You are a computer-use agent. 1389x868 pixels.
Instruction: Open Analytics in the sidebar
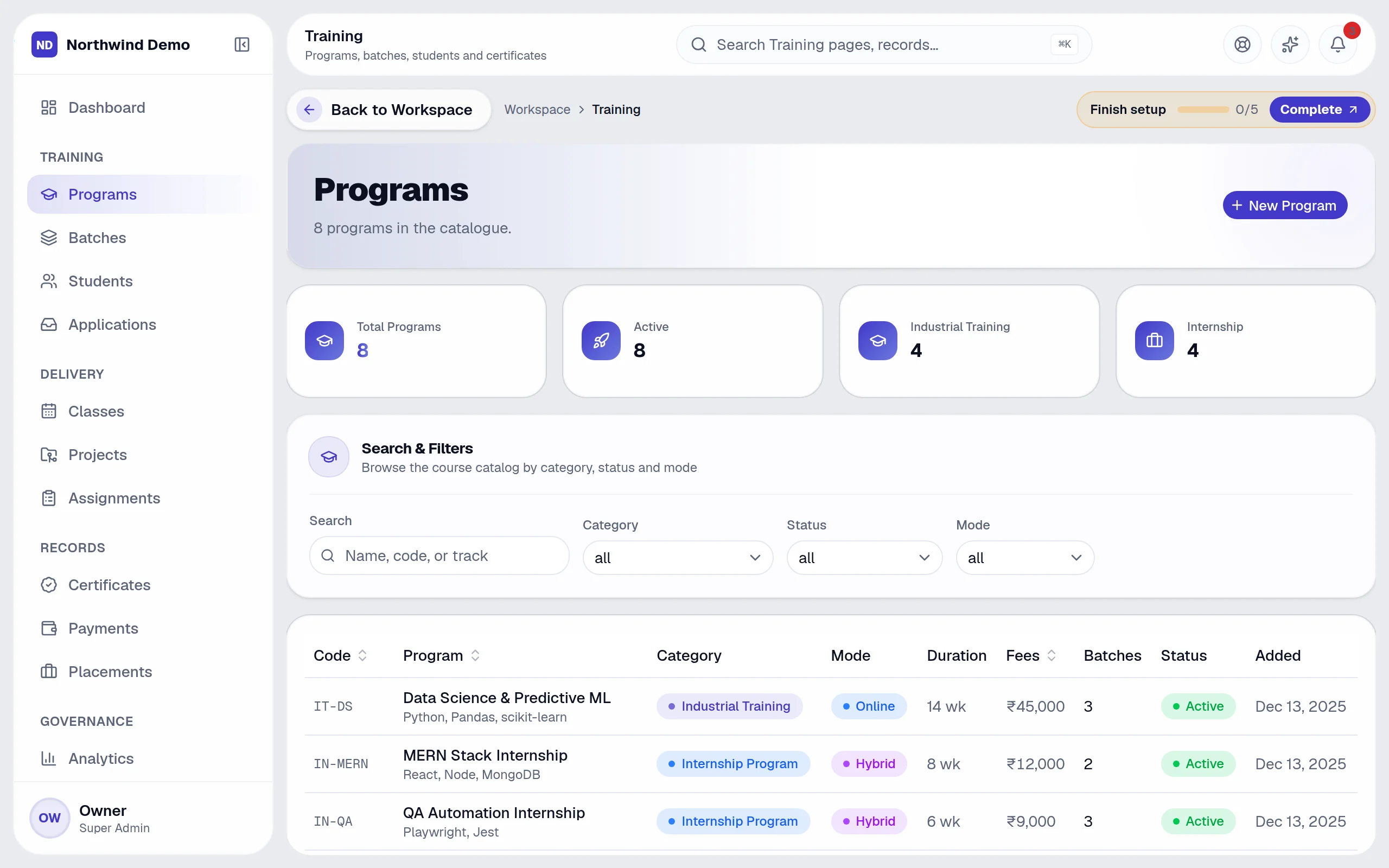click(142, 758)
